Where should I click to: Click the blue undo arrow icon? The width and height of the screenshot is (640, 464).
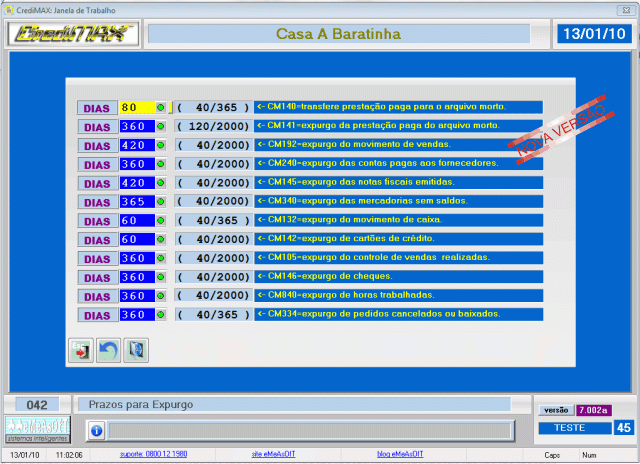(x=108, y=350)
